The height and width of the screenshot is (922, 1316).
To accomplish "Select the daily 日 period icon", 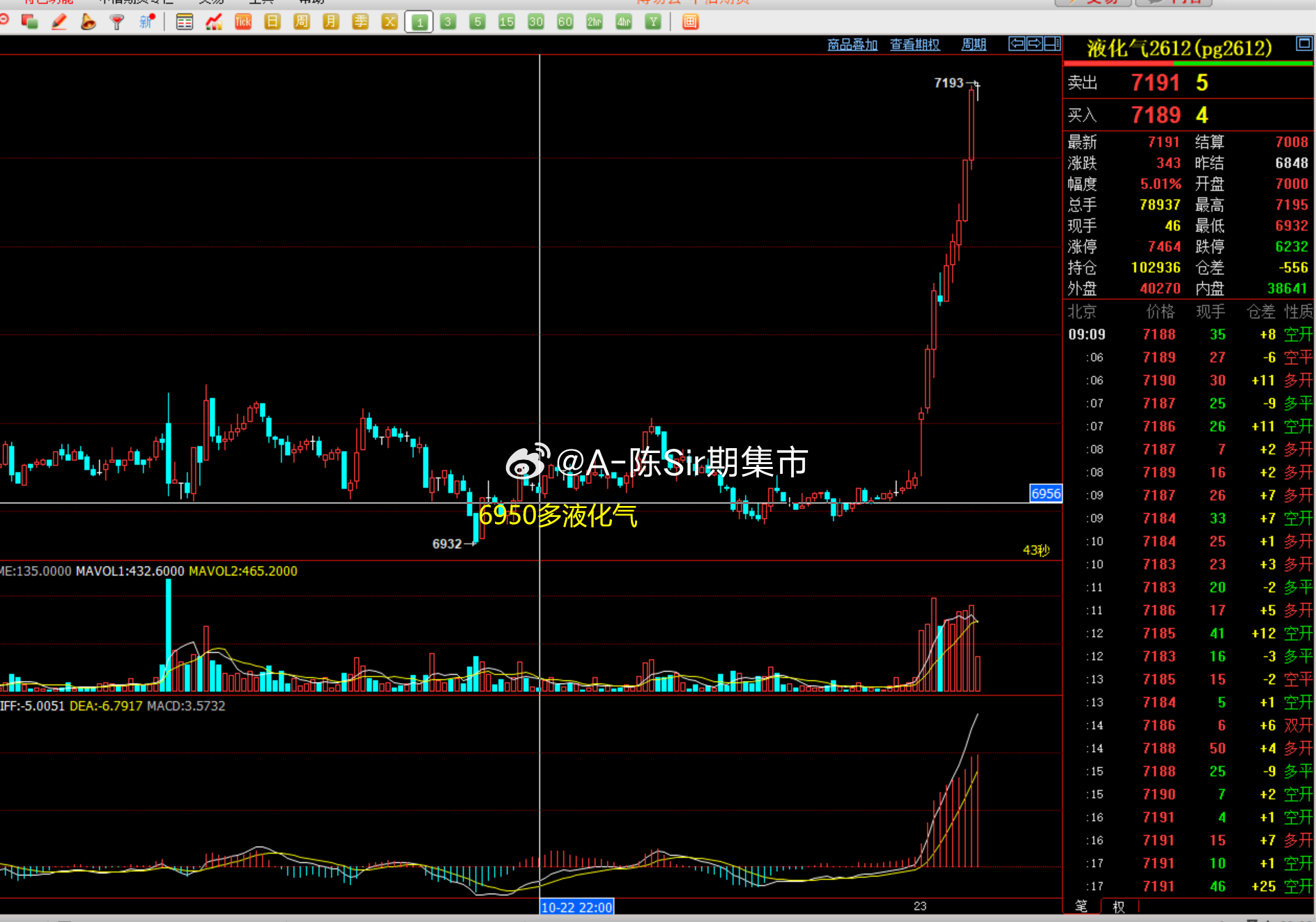I will pos(273,22).
